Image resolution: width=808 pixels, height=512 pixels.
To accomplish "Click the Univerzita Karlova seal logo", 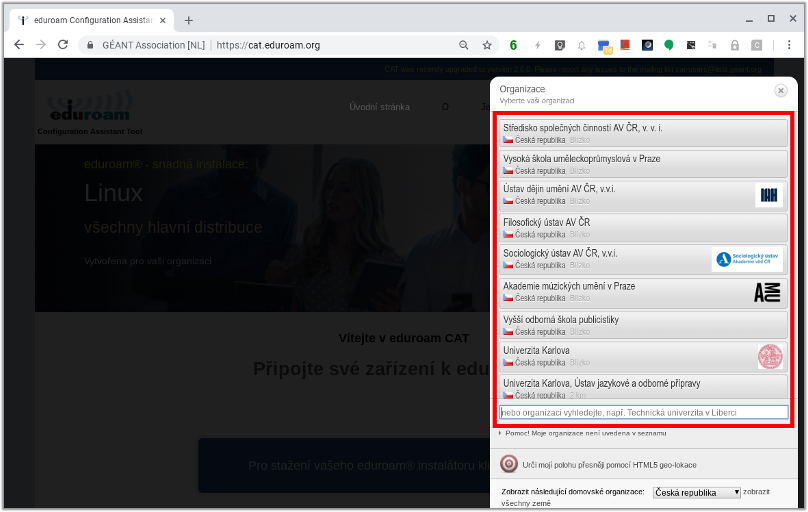I will (770, 356).
